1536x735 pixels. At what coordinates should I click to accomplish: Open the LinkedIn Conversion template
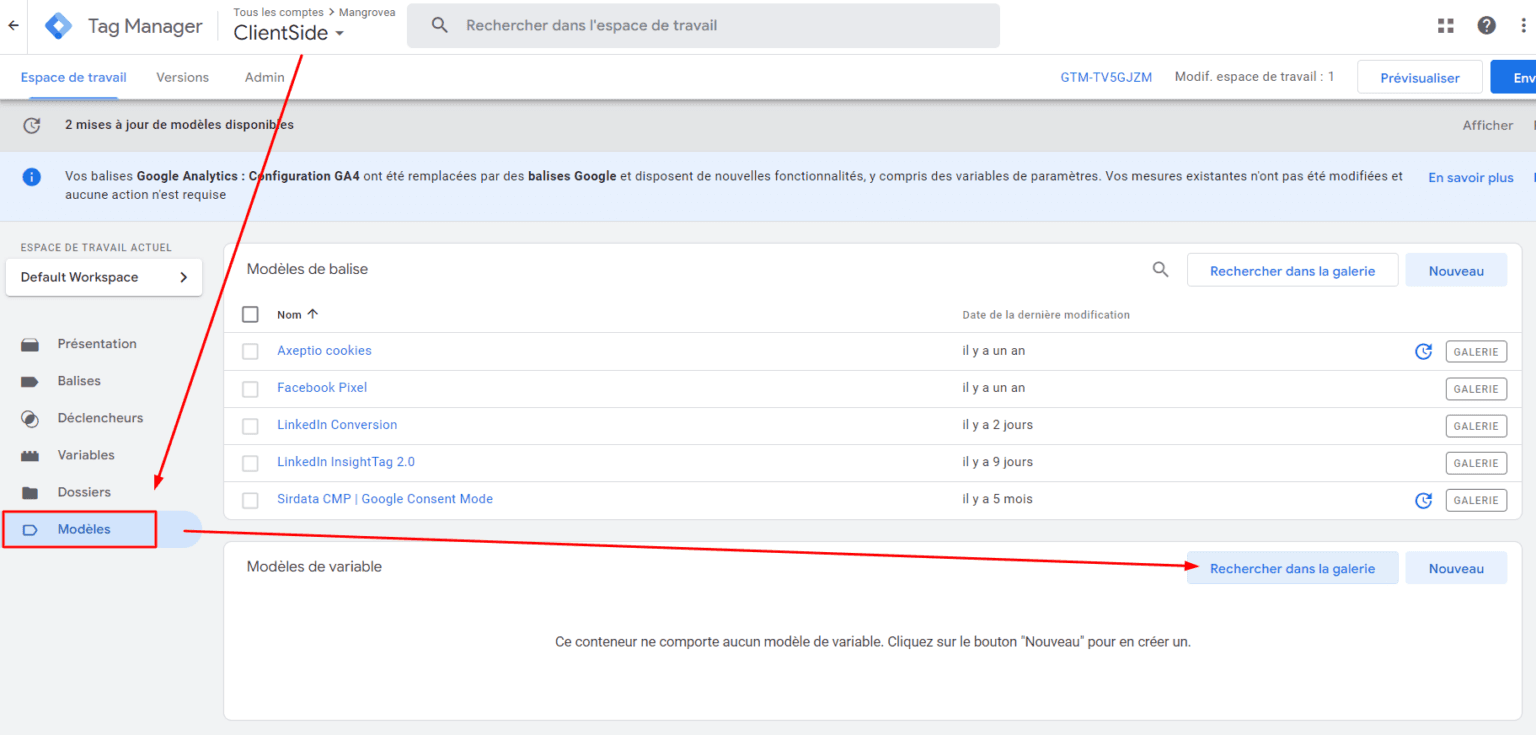tap(337, 425)
